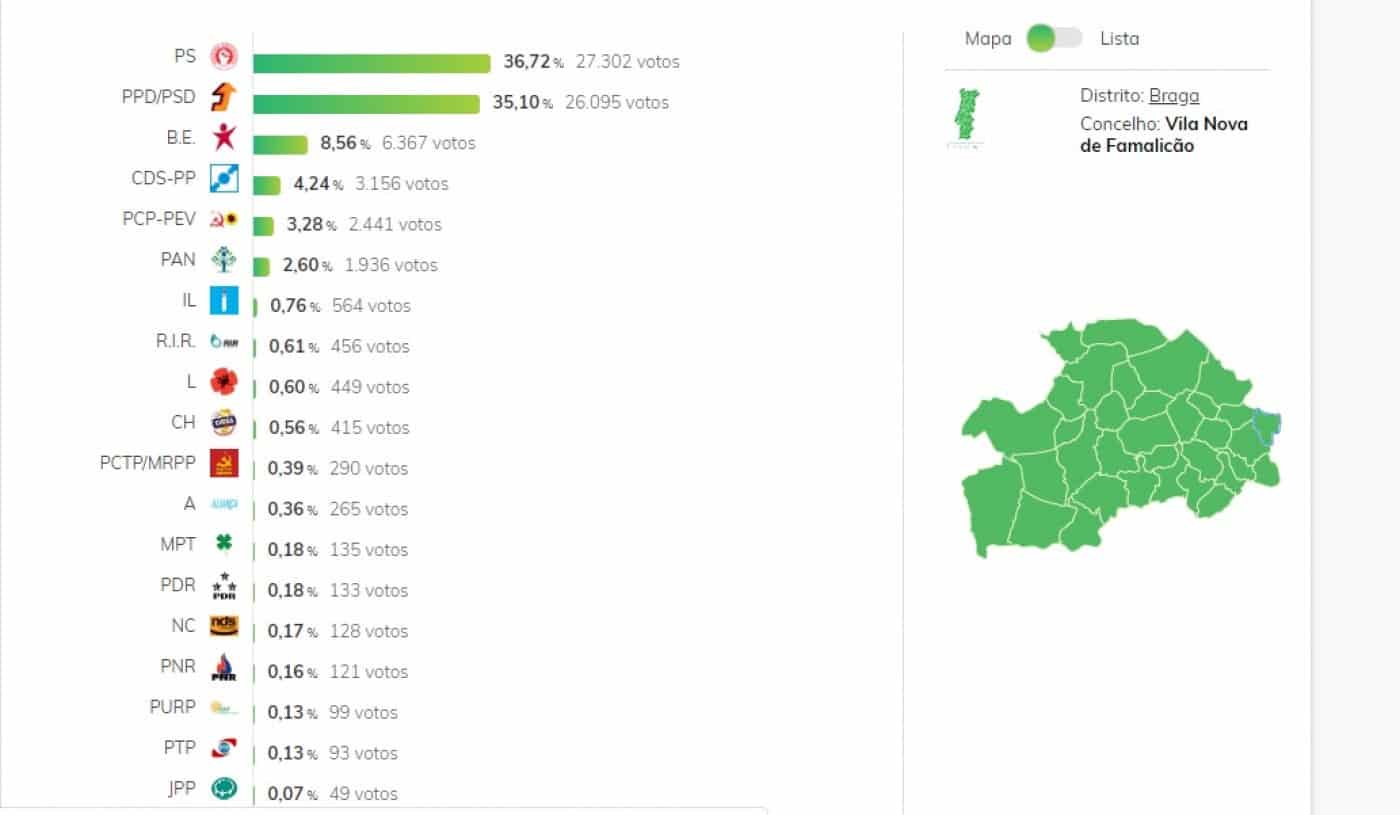Select the JPP green circular logo

point(224,788)
